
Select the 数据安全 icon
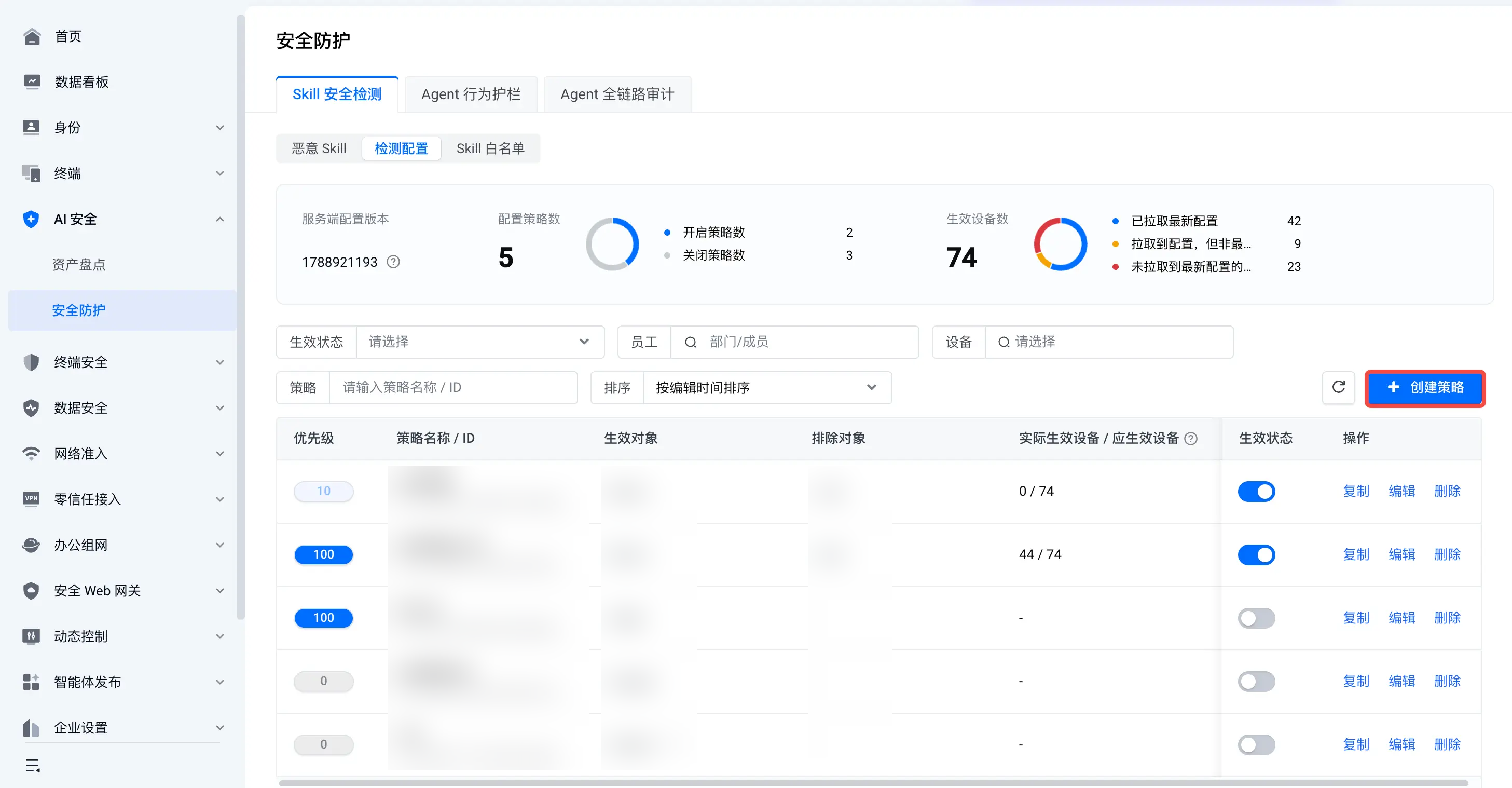[x=32, y=408]
